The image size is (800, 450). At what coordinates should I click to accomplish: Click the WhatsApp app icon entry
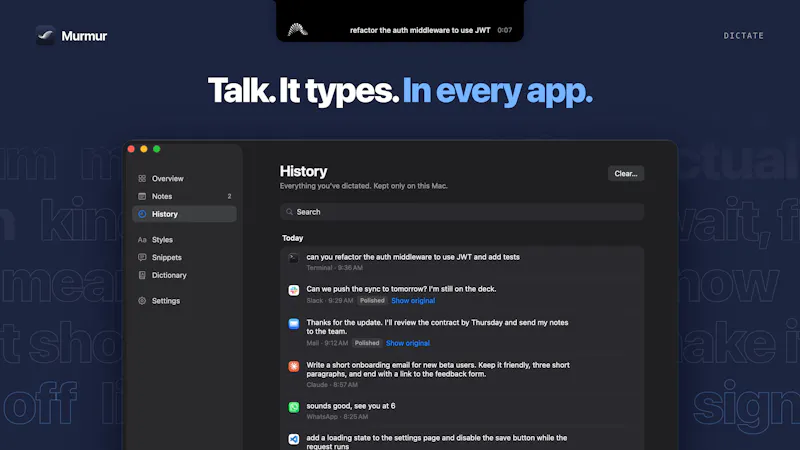tap(293, 407)
